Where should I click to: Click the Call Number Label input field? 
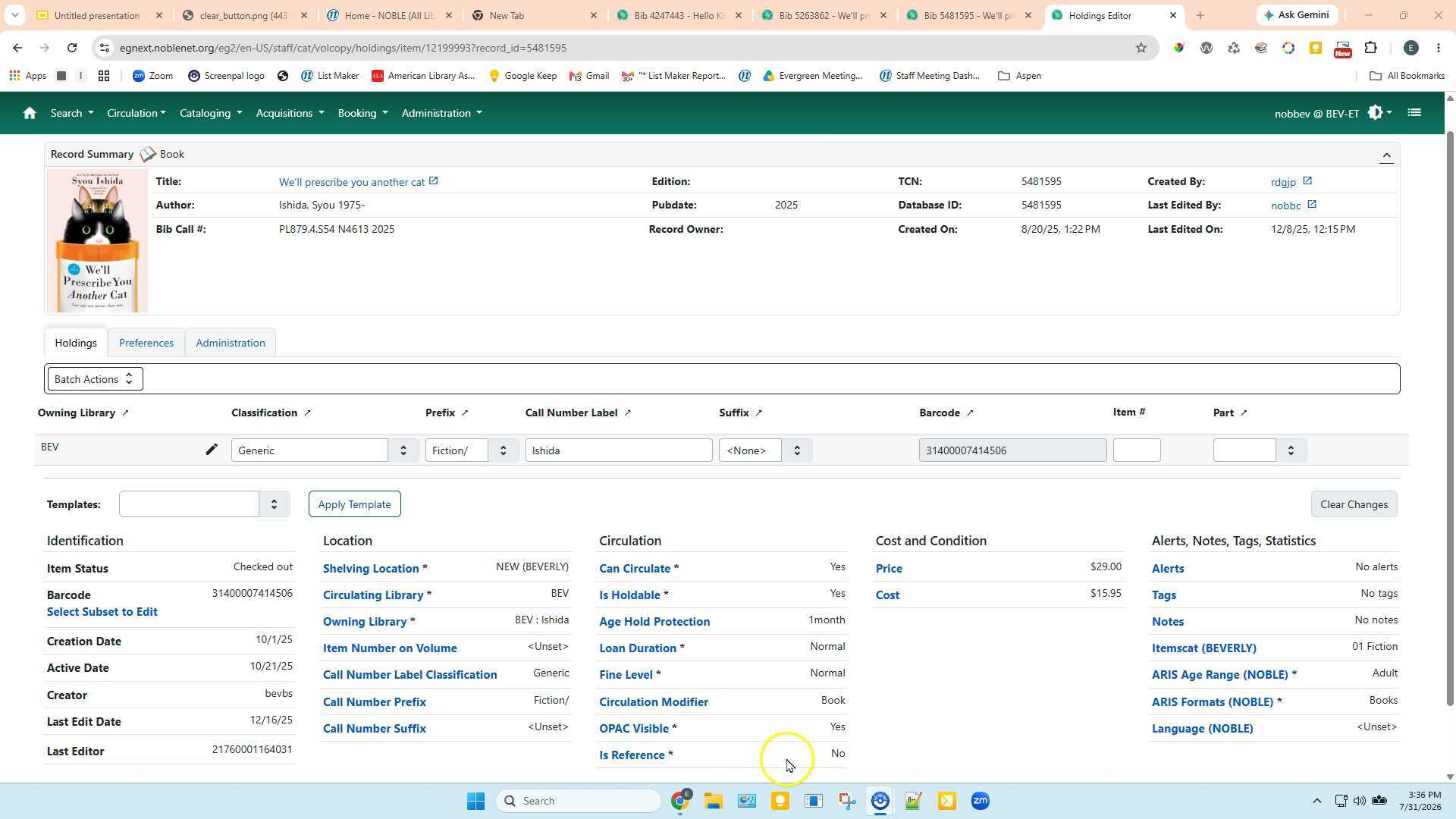[x=619, y=450]
